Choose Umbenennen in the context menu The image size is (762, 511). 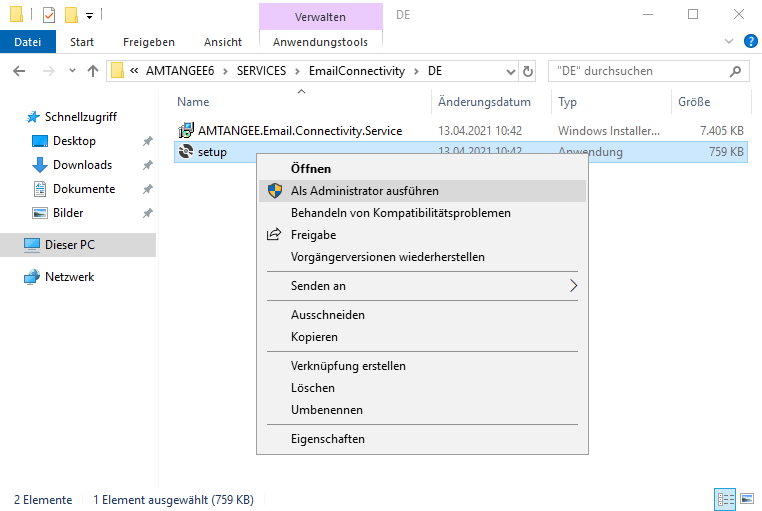[x=422, y=409]
